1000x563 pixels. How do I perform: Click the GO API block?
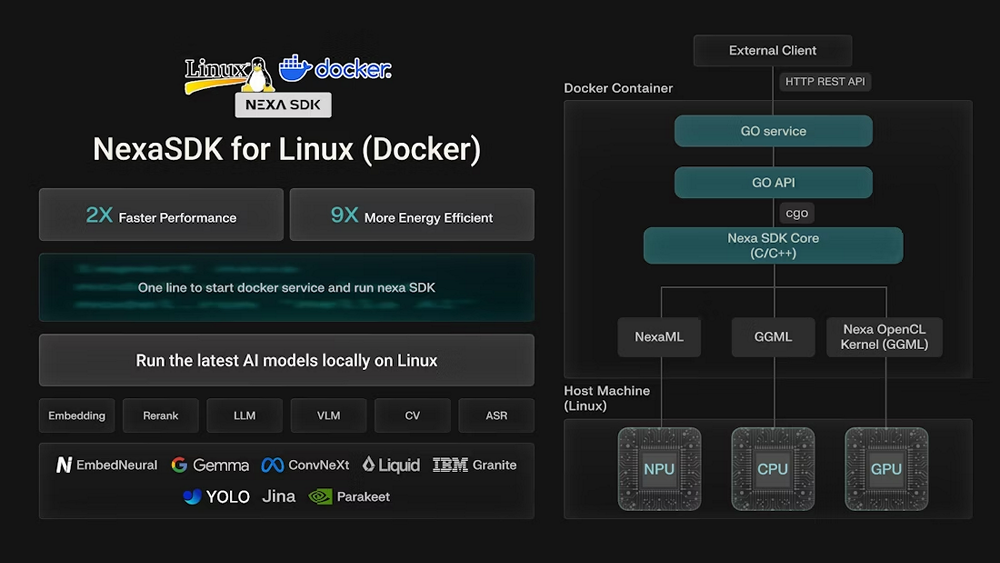click(x=774, y=182)
